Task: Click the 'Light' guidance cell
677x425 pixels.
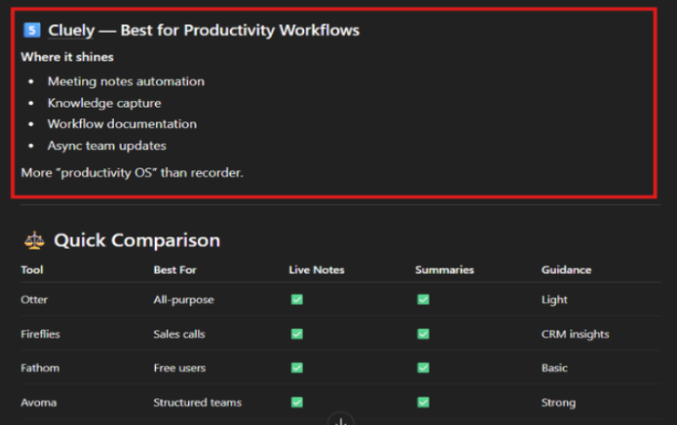Action: click(554, 300)
